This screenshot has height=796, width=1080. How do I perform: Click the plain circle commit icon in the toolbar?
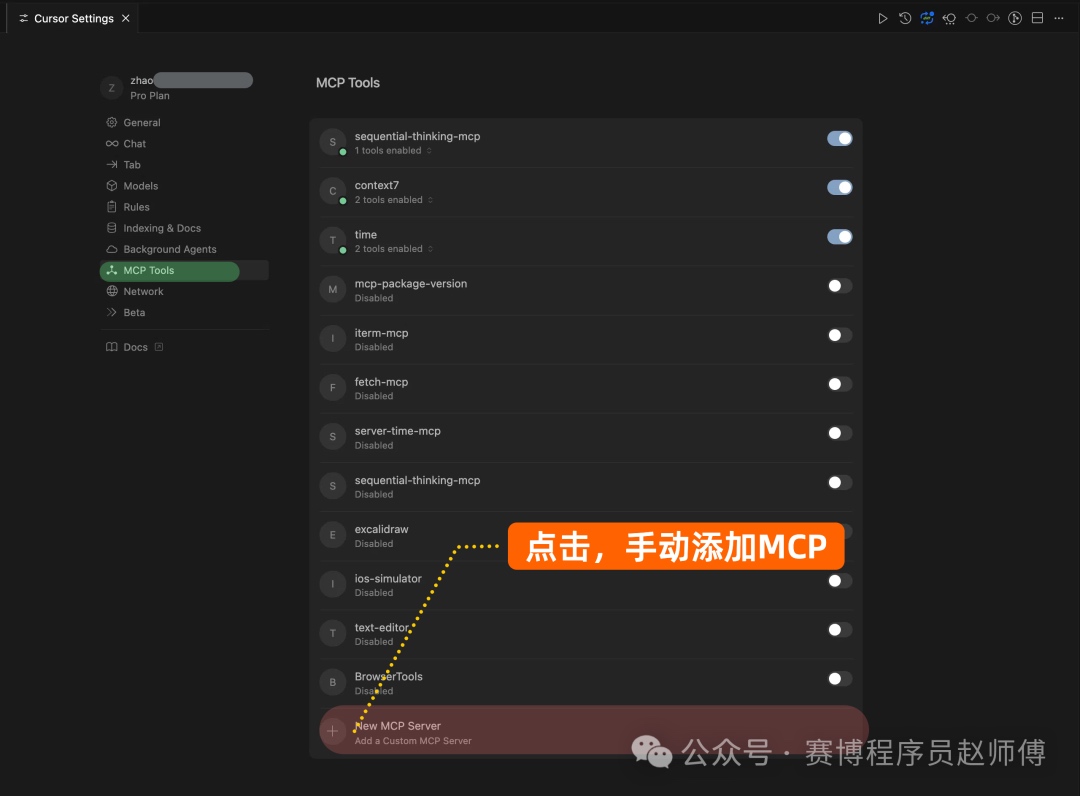click(x=971, y=19)
